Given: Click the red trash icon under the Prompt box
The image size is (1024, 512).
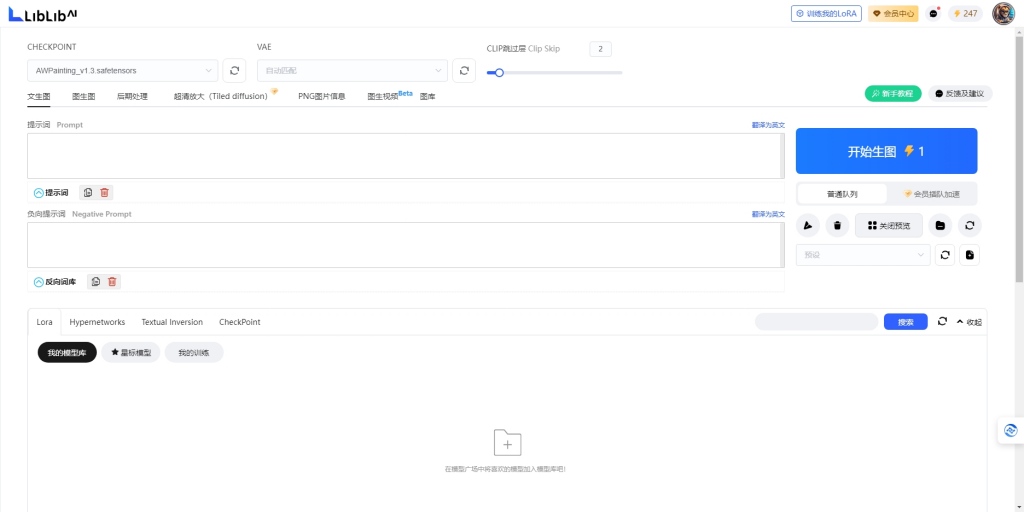Looking at the screenshot, I should click(105, 192).
